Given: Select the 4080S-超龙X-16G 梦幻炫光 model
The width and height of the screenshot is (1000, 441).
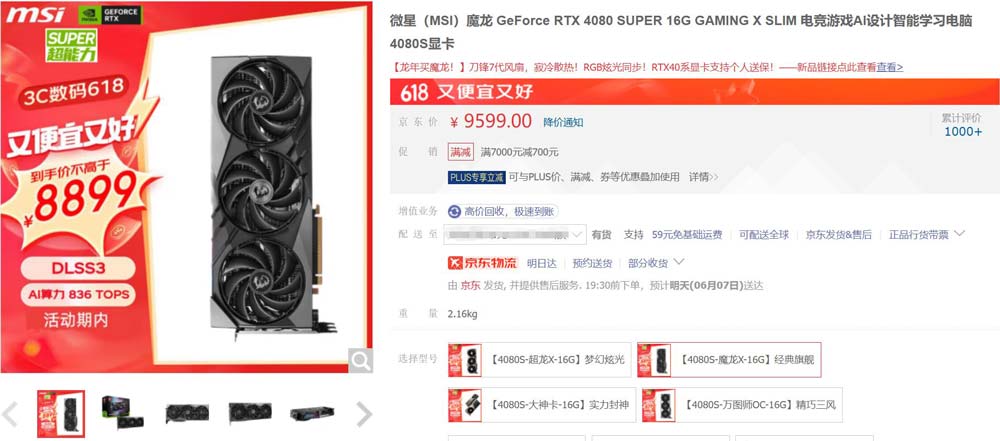Looking at the screenshot, I should 540,360.
